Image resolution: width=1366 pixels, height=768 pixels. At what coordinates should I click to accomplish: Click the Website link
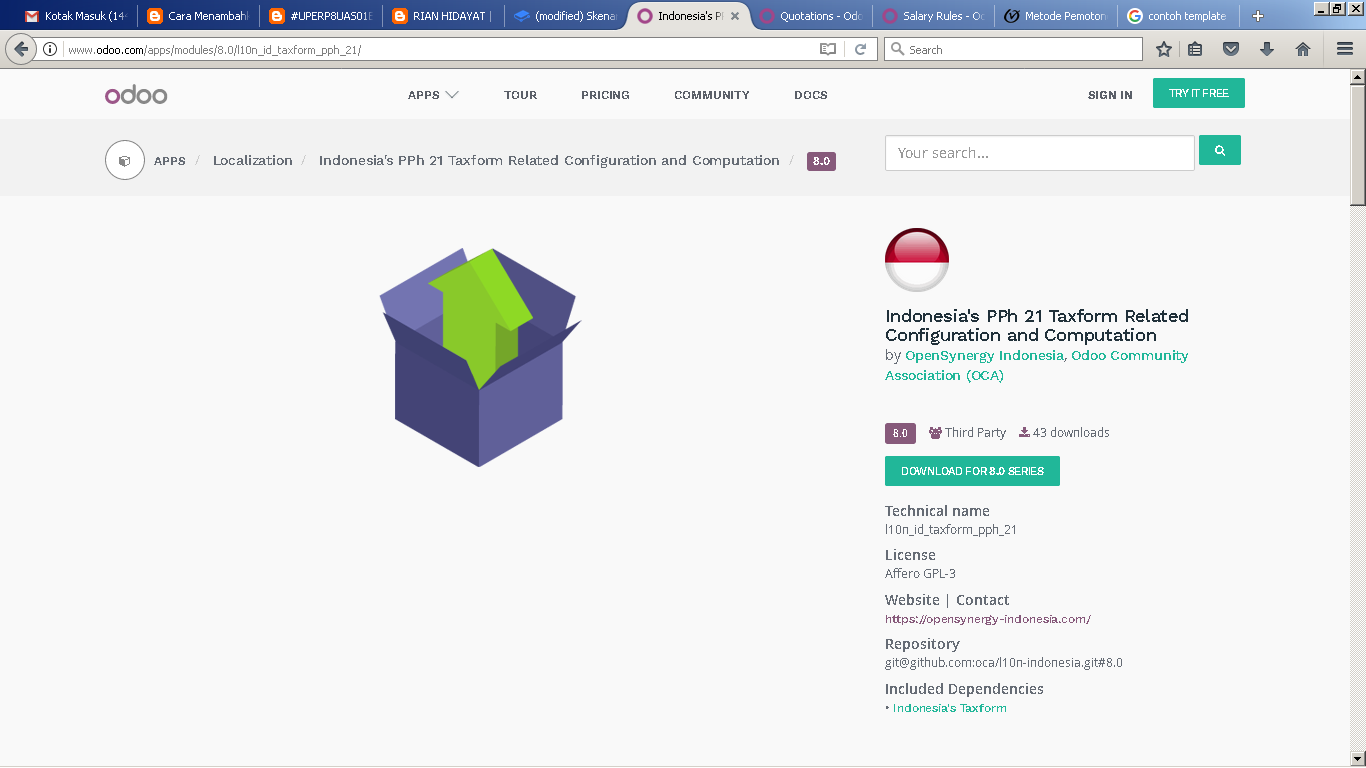point(912,600)
